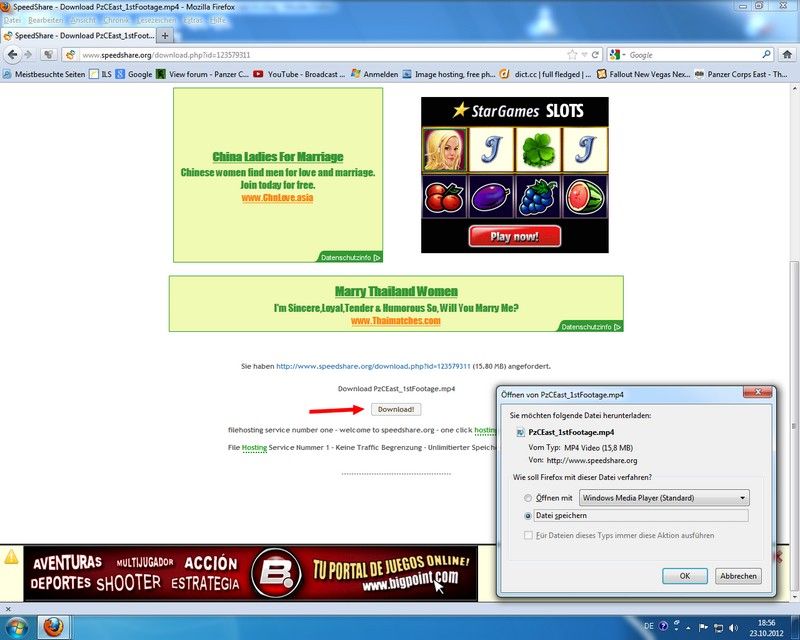800x640 pixels.
Task: Open the Google search engine dropdown
Action: pyautogui.click(x=617, y=55)
